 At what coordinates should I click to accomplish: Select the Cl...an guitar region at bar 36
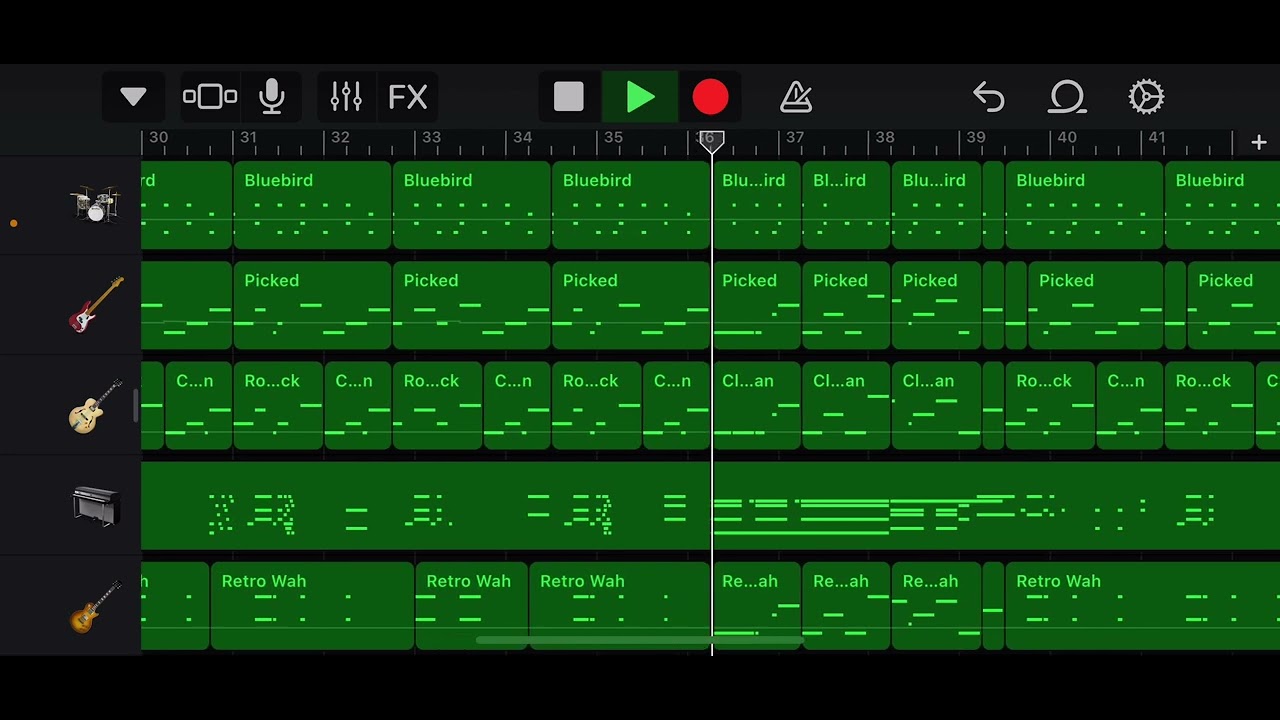tap(756, 406)
